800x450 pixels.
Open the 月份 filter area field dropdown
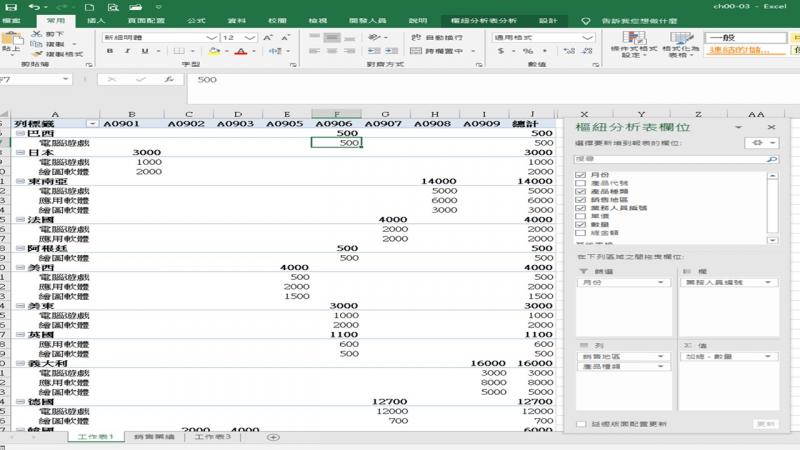(661, 282)
